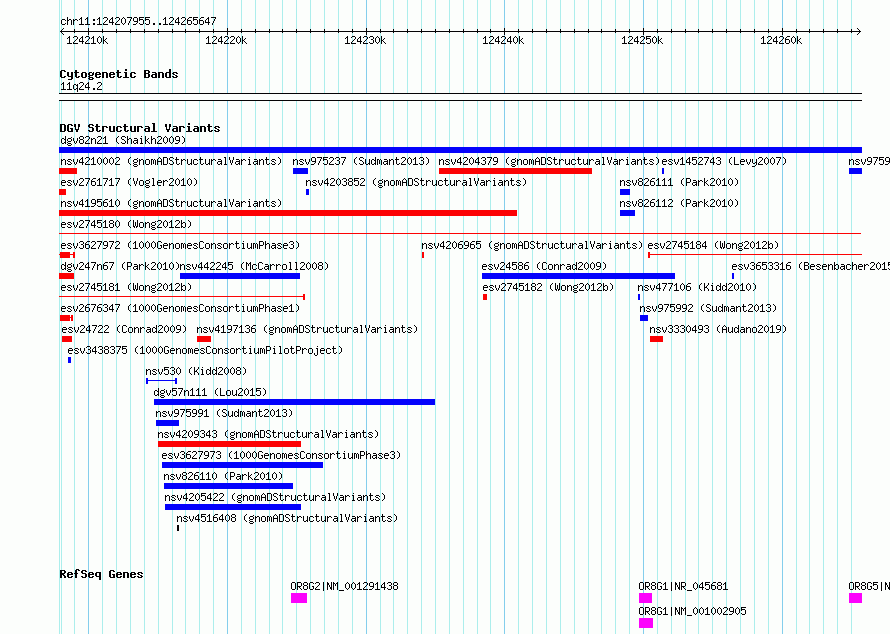Click esv3438375 Pilot Project label
890x634 pixels.
(x=205, y=350)
